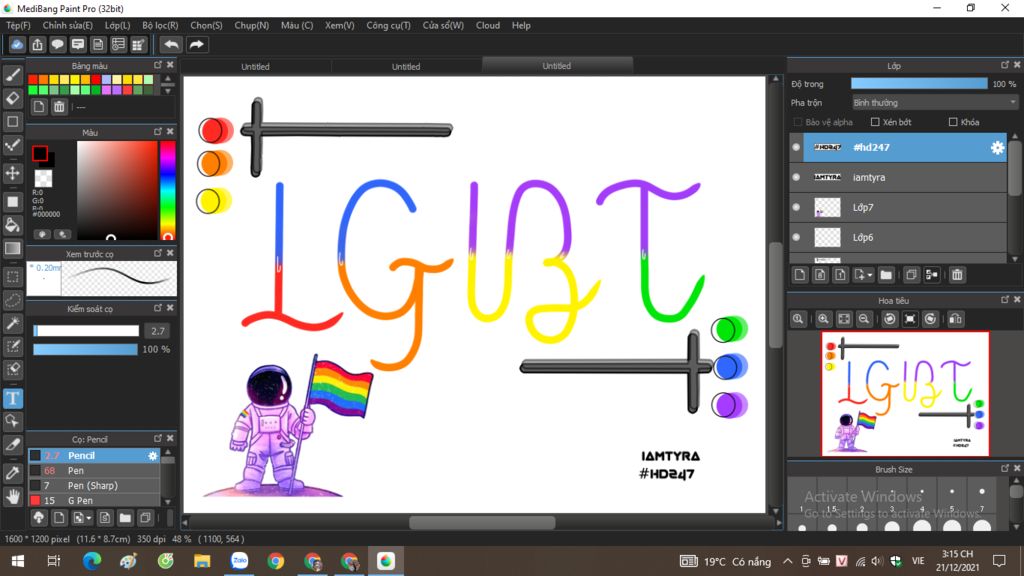Open the Bộ lọc(R) menu
The image size is (1024, 576).
coord(160,25)
